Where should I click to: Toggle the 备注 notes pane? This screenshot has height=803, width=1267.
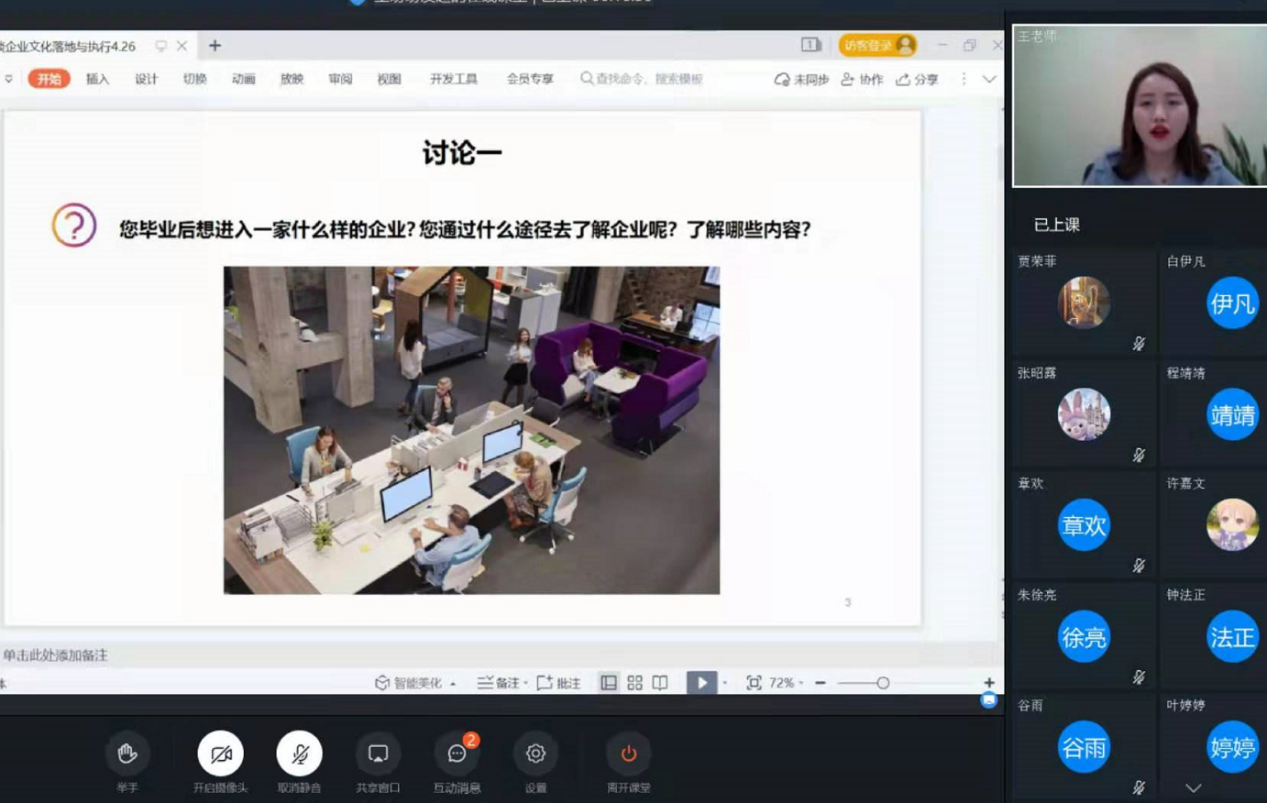click(x=498, y=683)
